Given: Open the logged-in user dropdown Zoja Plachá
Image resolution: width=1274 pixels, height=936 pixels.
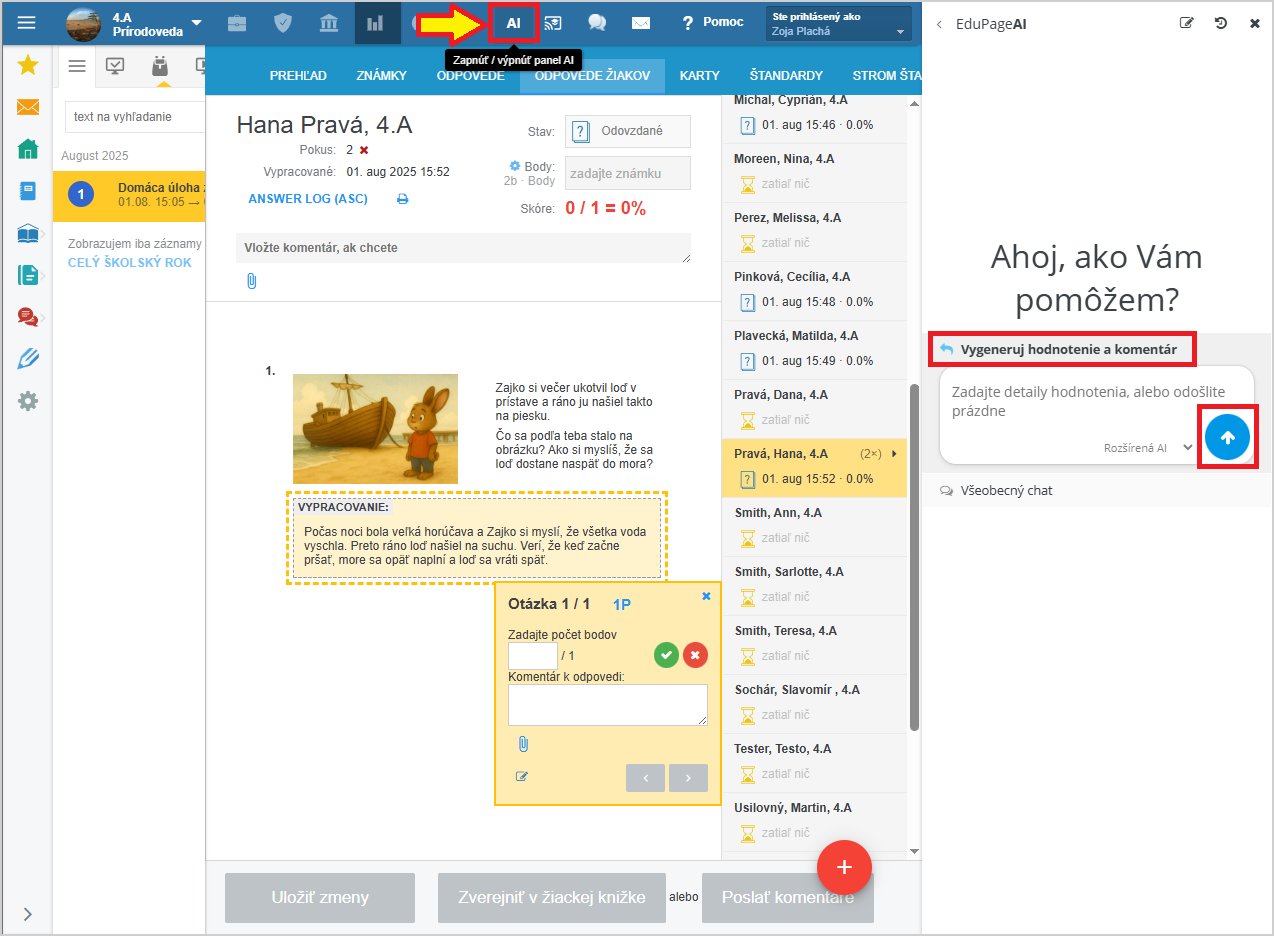Looking at the screenshot, I should tap(839, 24).
